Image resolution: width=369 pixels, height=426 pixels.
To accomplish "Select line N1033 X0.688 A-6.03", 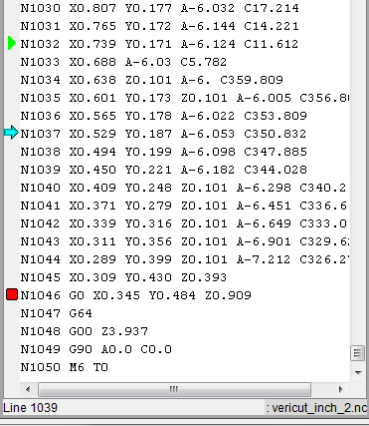I will point(124,62).
